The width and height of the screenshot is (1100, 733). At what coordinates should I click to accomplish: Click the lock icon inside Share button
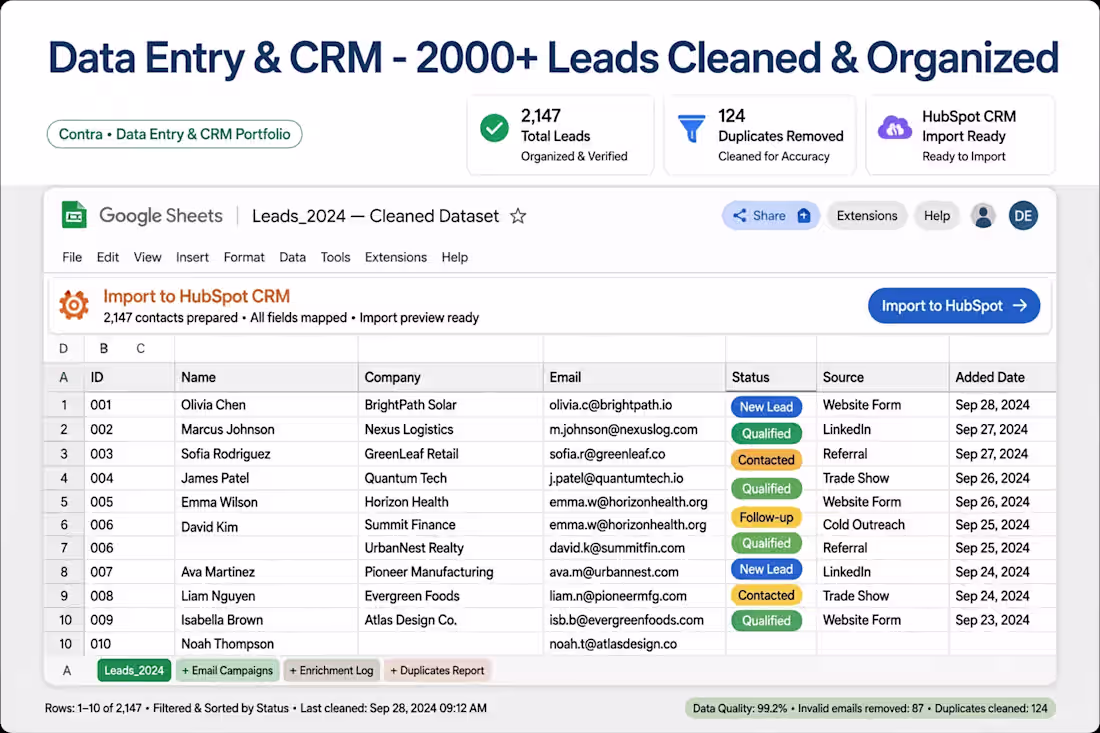click(x=804, y=216)
